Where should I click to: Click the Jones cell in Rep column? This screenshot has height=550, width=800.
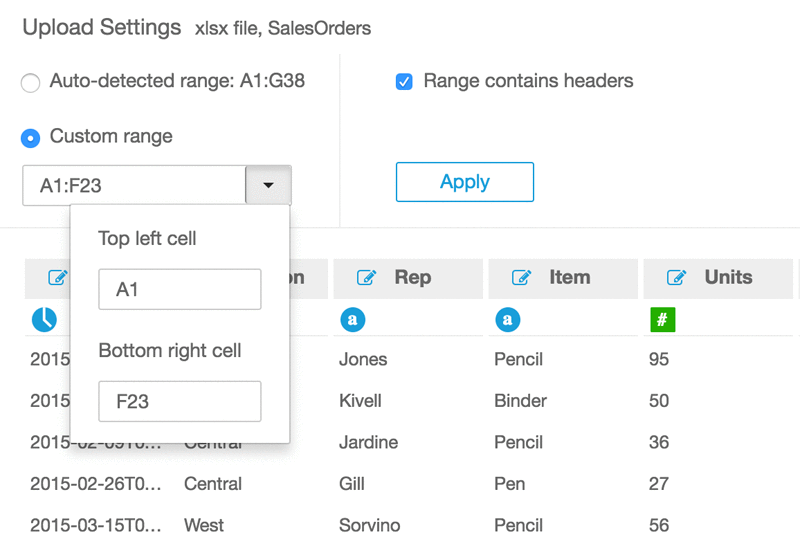pyautogui.click(x=363, y=359)
